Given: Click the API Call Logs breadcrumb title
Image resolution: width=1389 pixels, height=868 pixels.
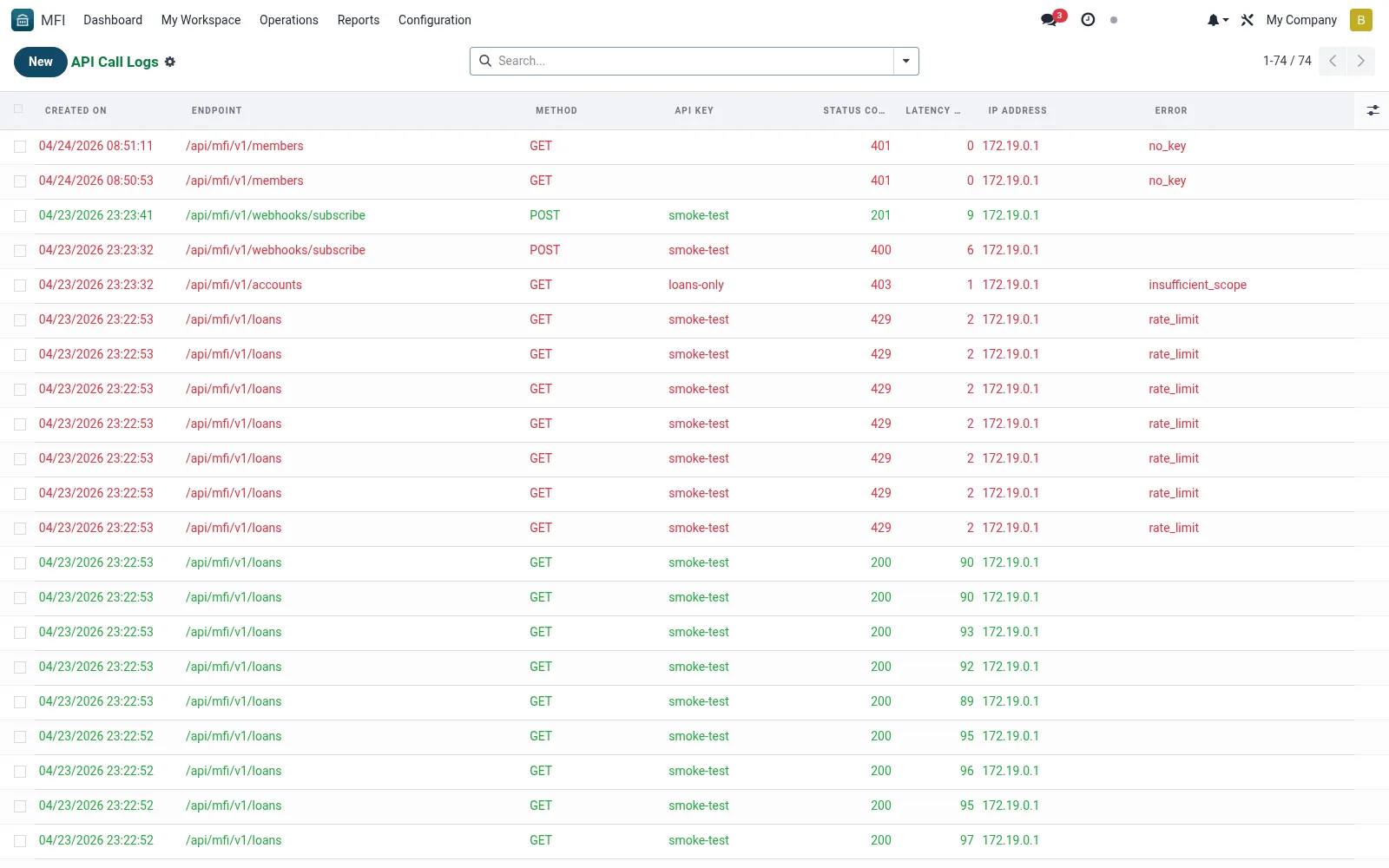Looking at the screenshot, I should 115,62.
